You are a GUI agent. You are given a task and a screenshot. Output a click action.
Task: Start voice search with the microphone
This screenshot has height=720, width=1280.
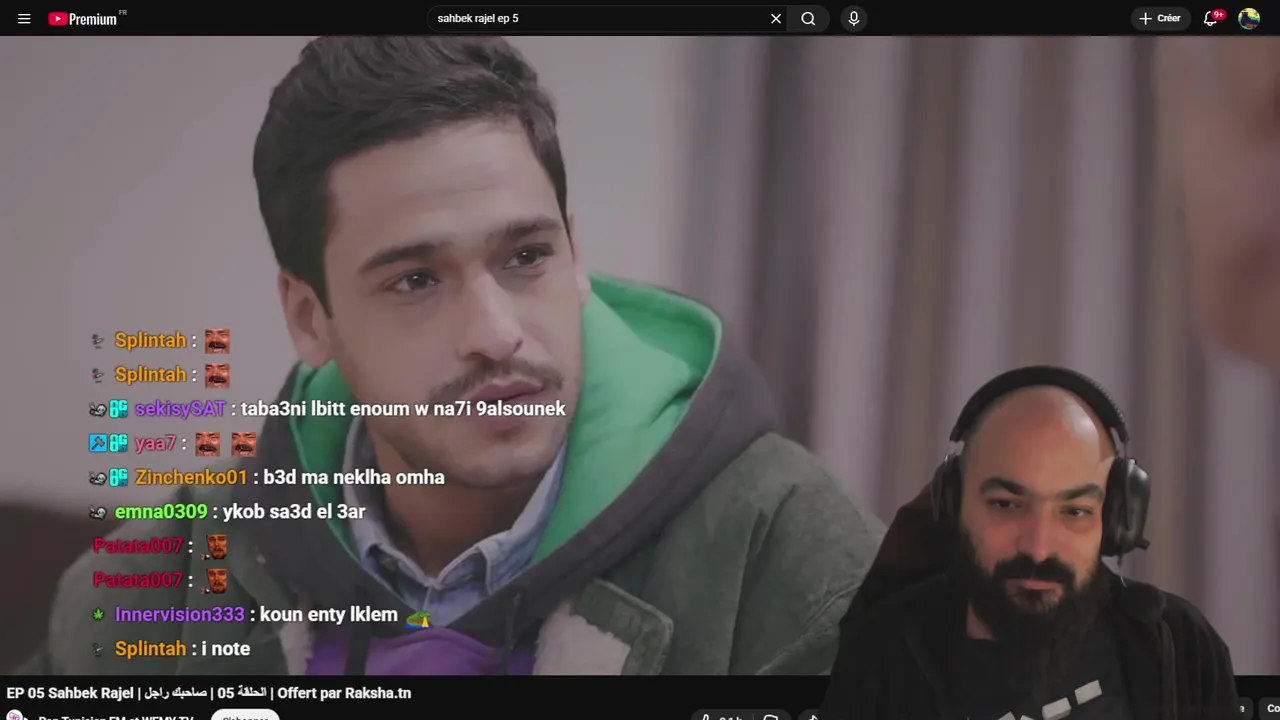click(x=853, y=18)
